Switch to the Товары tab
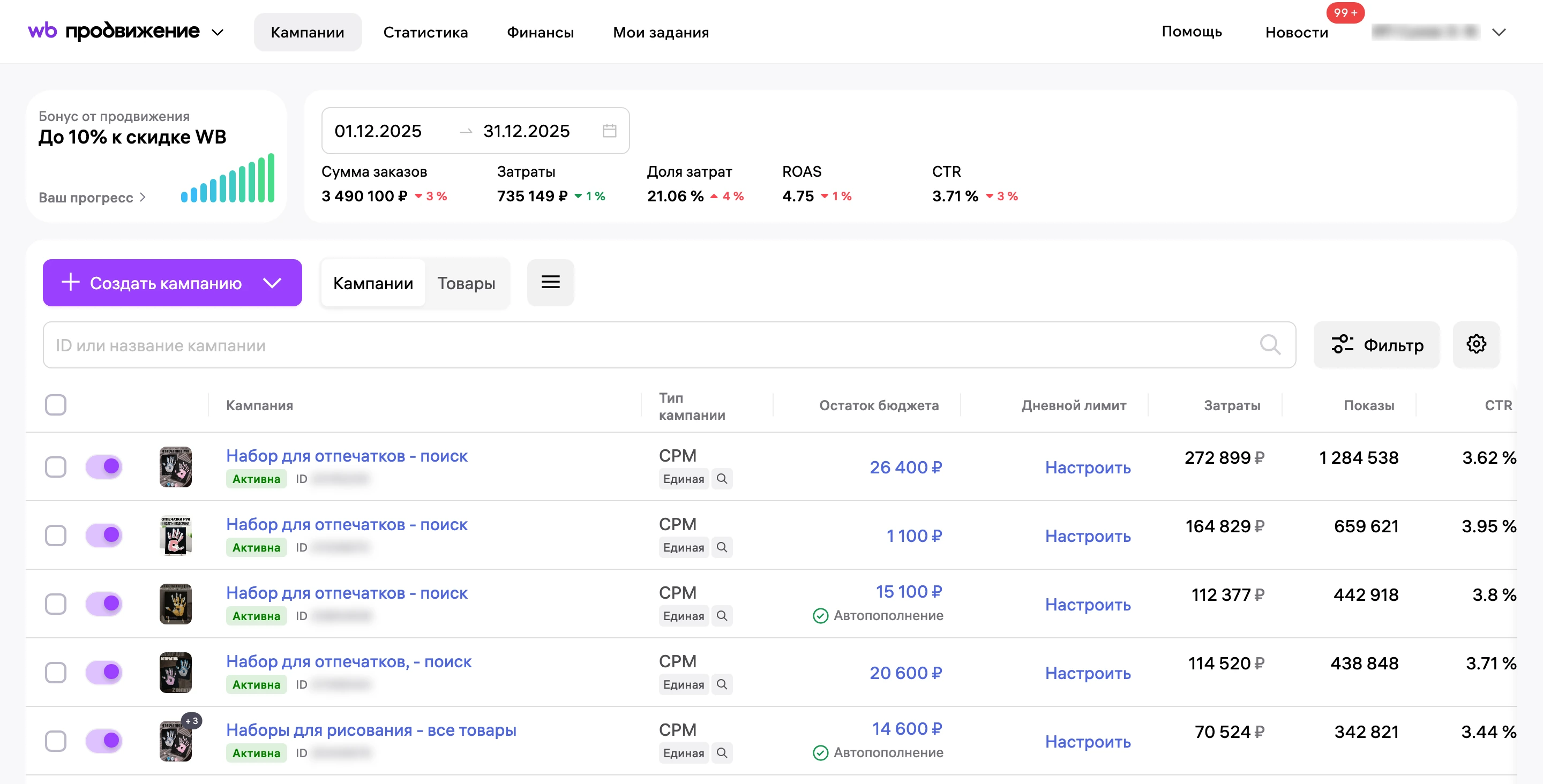Viewport: 1543px width, 784px height. pyautogui.click(x=466, y=283)
